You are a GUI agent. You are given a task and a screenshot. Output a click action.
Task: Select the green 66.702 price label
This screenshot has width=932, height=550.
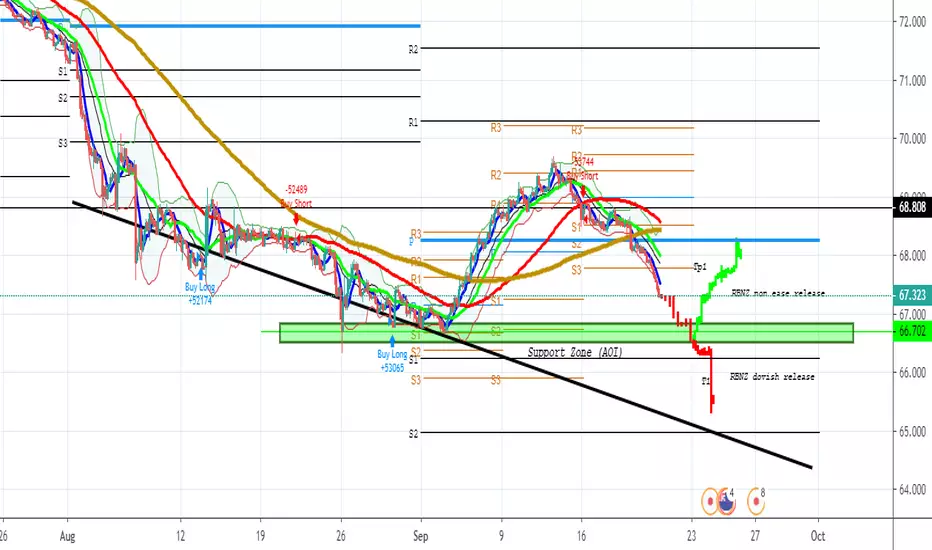pyautogui.click(x=912, y=331)
